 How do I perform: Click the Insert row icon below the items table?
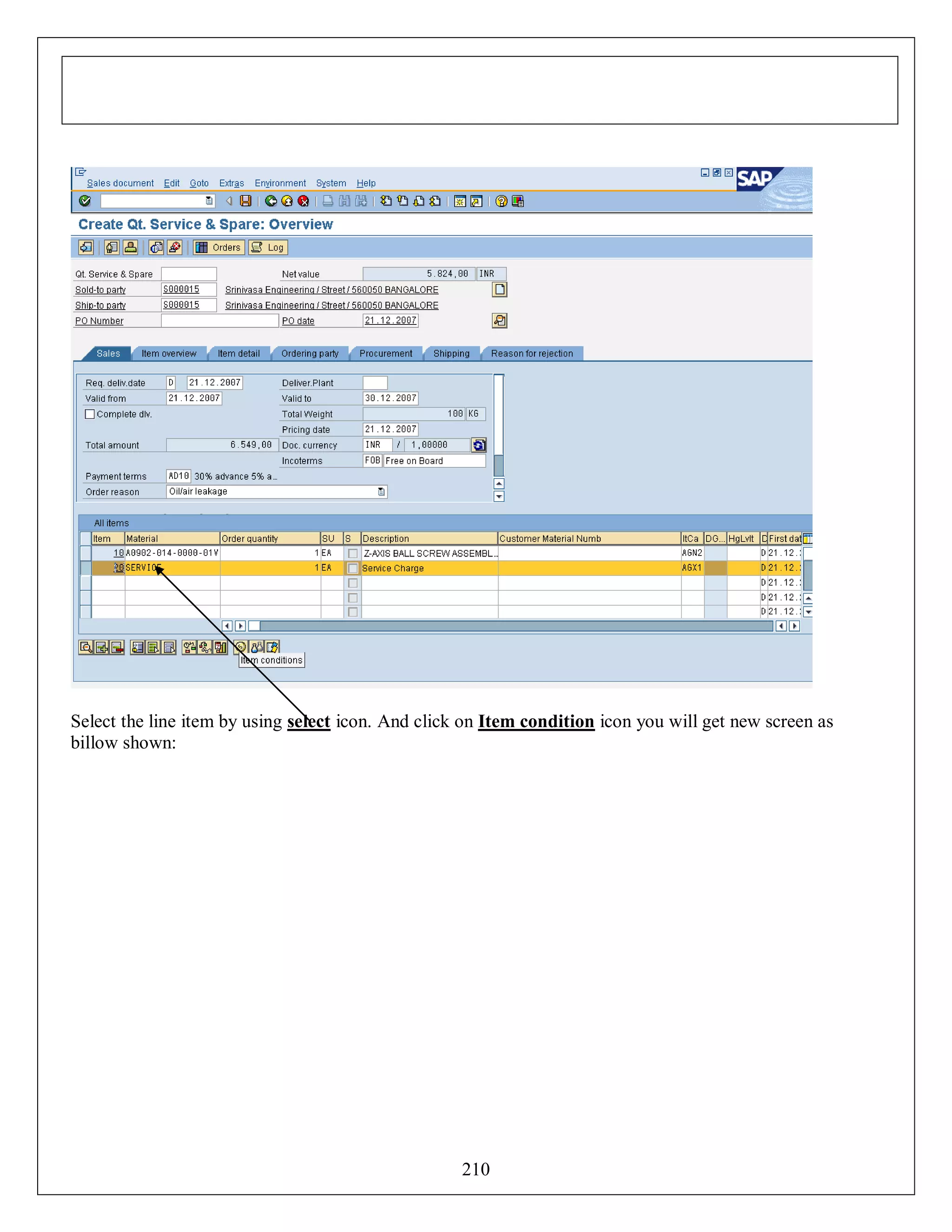[101, 647]
